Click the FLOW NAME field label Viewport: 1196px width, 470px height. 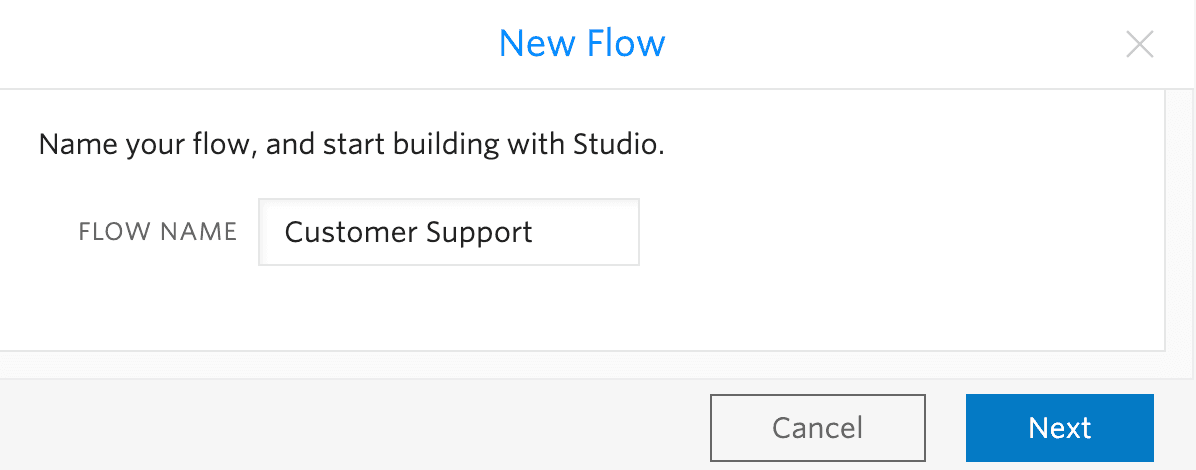pos(157,232)
